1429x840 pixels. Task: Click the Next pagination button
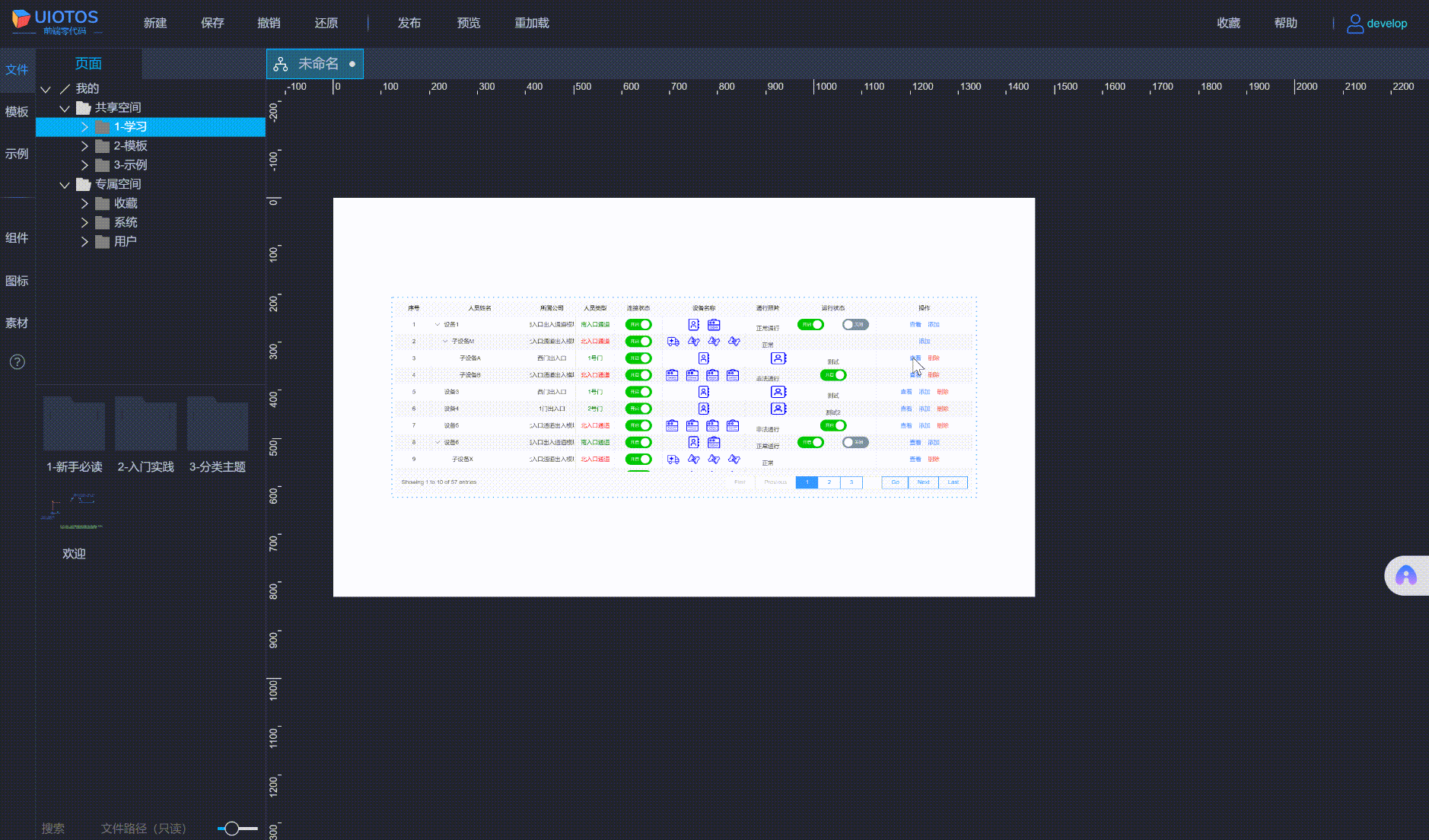point(923,482)
